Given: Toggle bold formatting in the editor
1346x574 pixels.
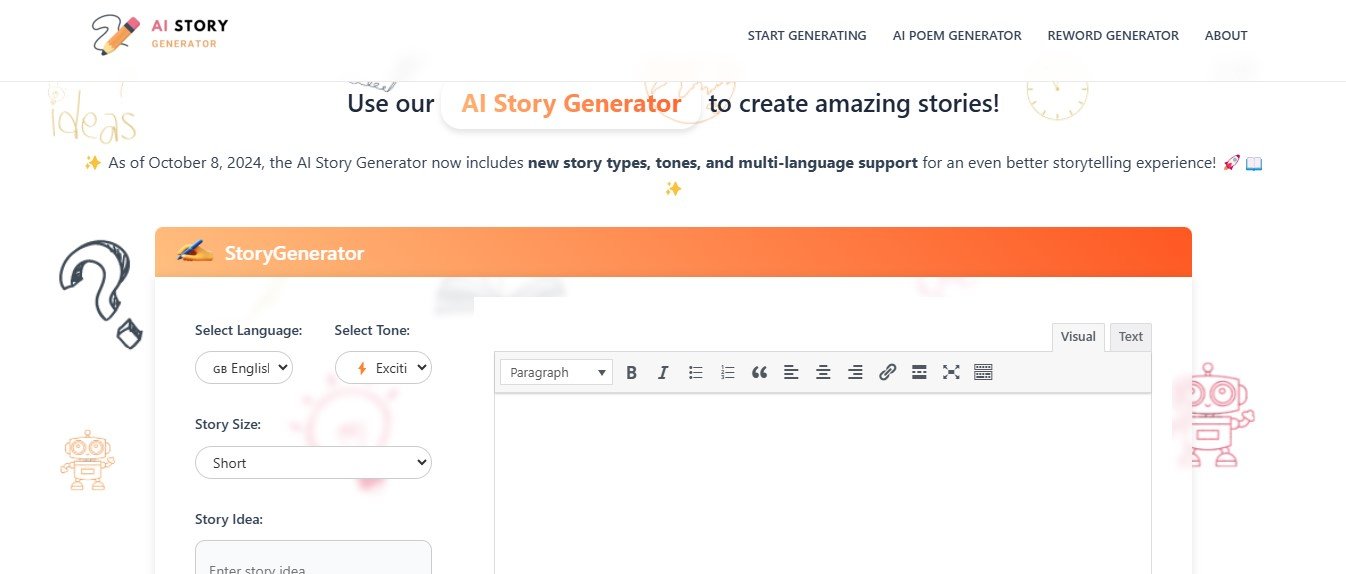Looking at the screenshot, I should pos(631,372).
